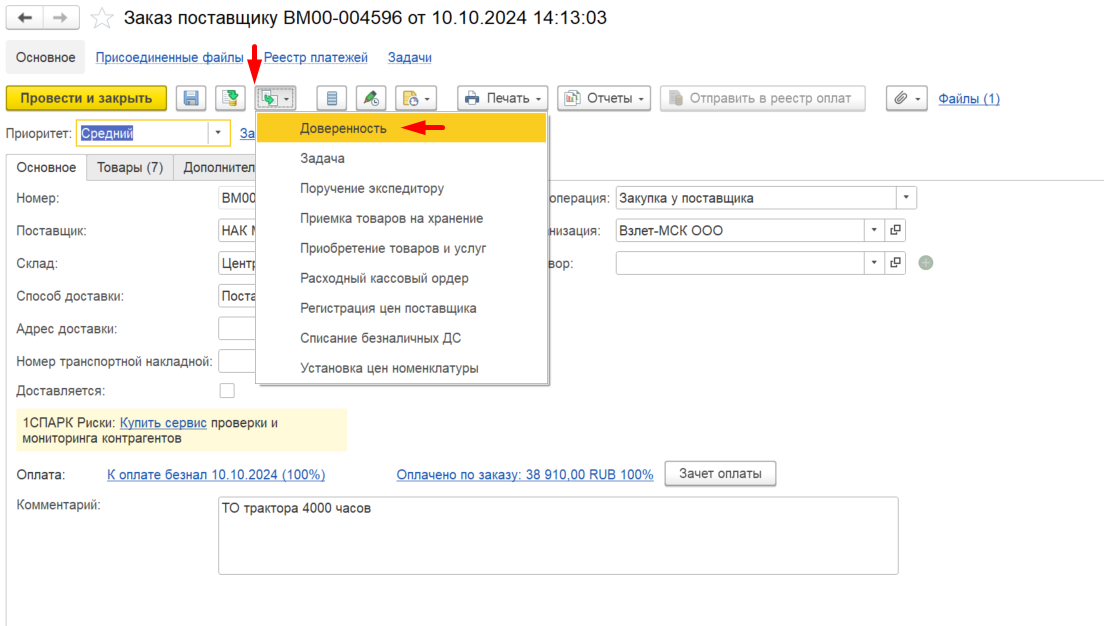Open the Взлет-МСК ООО organization card icon
Image resolution: width=1104 pixels, height=626 pixels.
tap(896, 230)
